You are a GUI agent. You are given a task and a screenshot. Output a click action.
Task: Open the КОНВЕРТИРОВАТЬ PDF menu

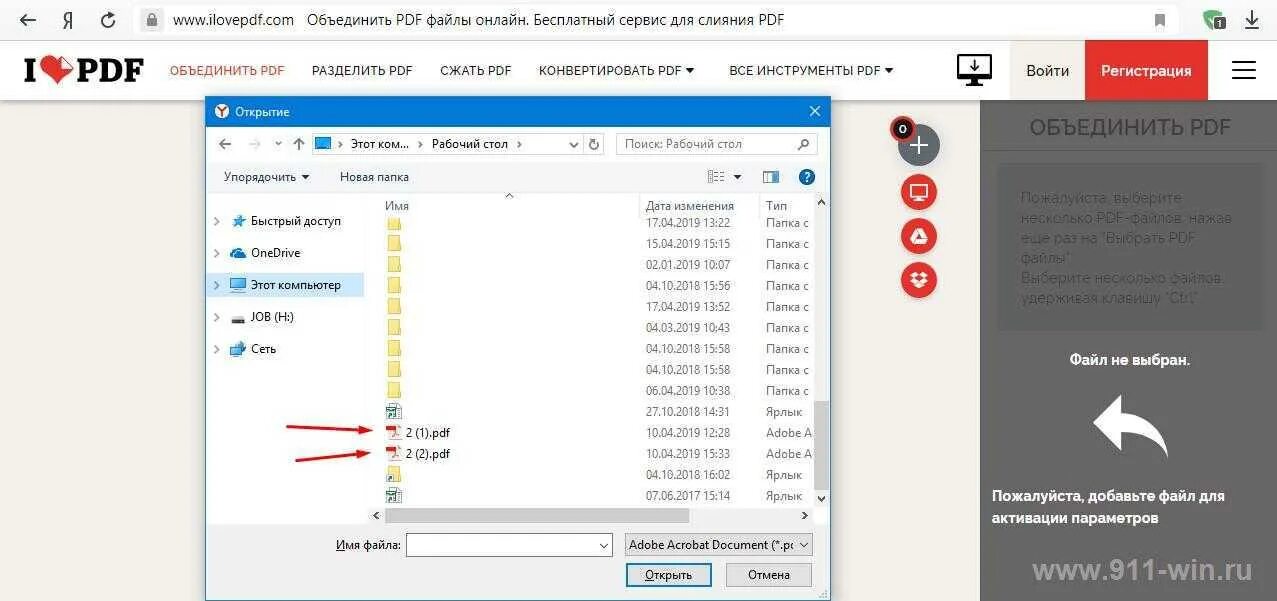(616, 70)
